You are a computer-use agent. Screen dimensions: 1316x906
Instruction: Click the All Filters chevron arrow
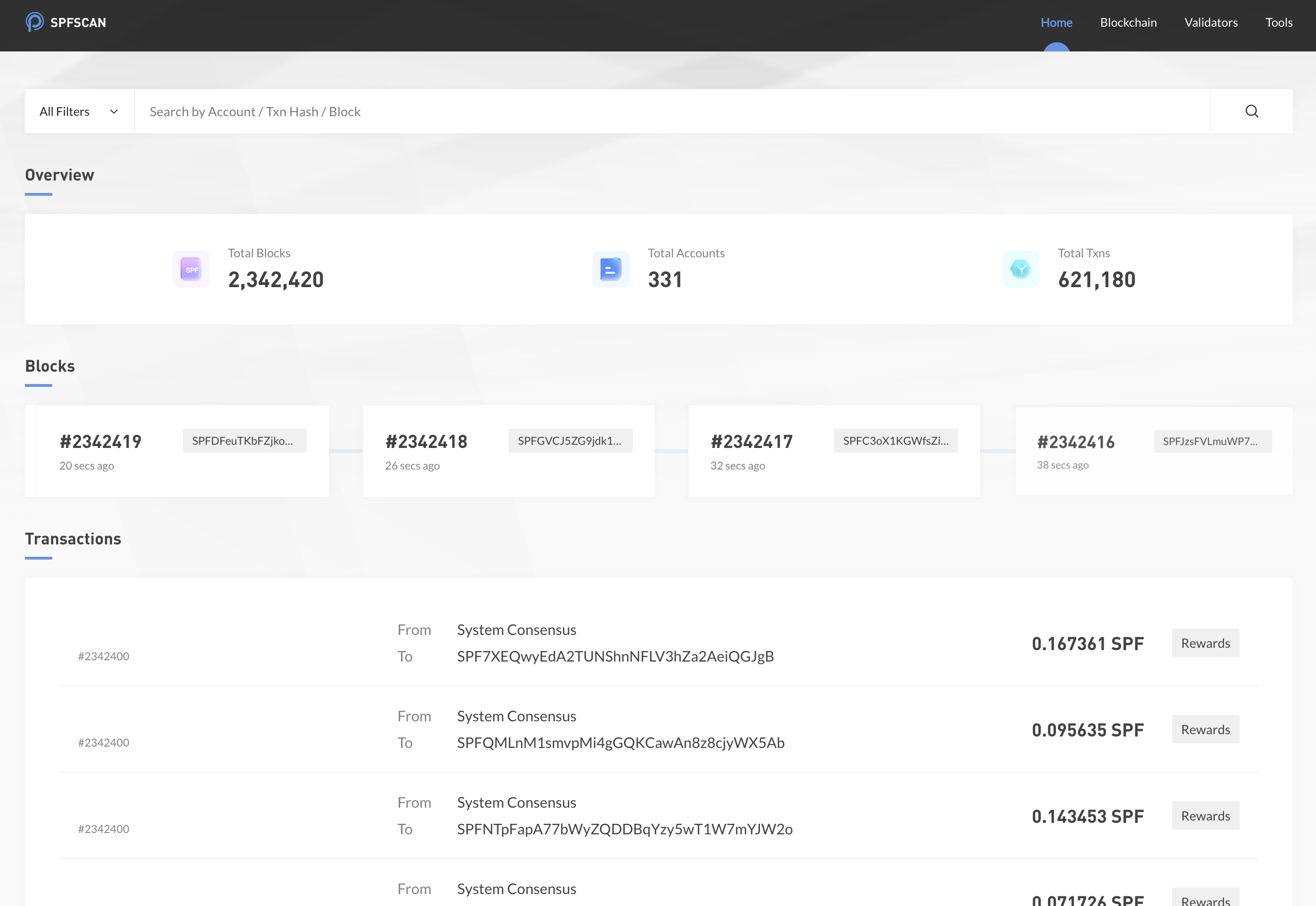[x=114, y=112]
